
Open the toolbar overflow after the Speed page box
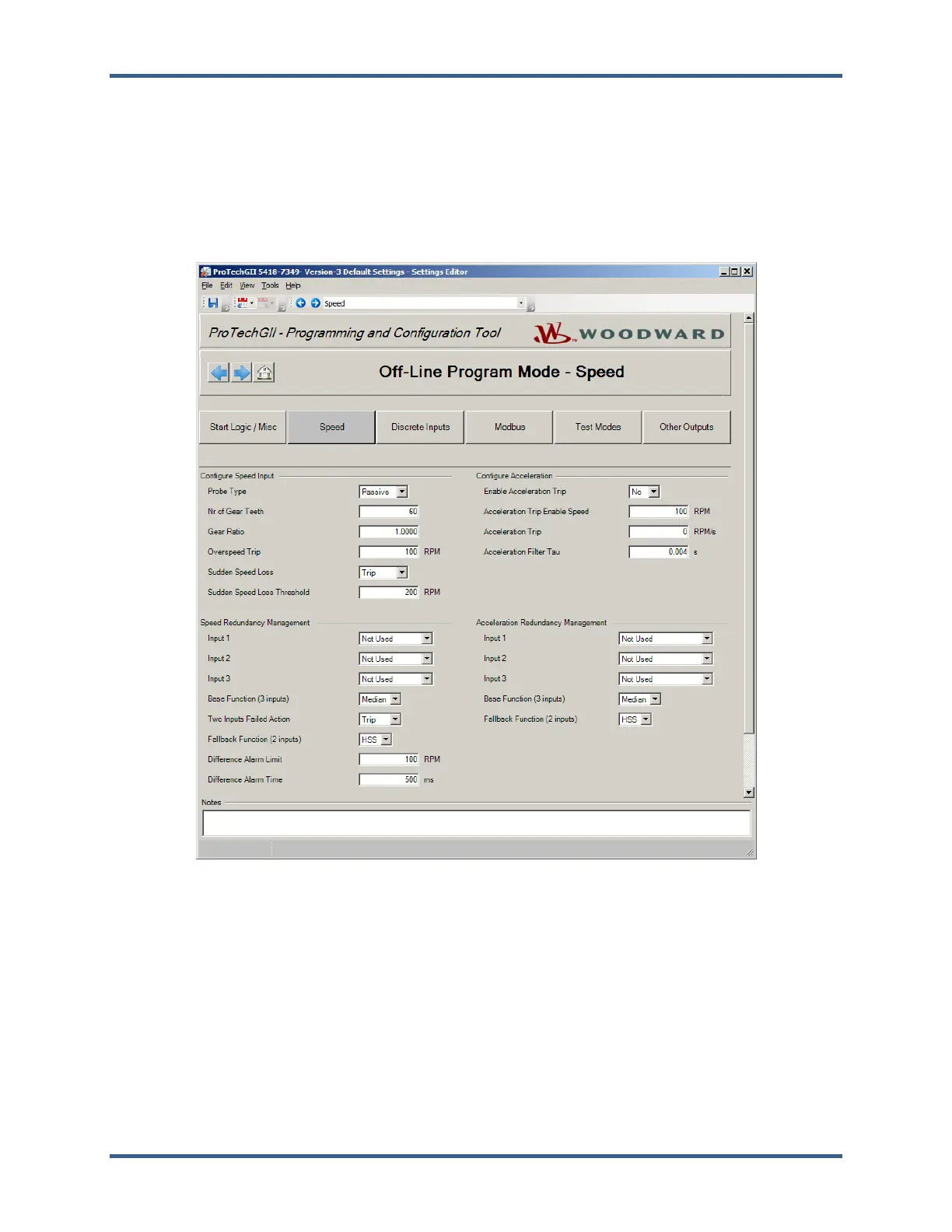[531, 306]
